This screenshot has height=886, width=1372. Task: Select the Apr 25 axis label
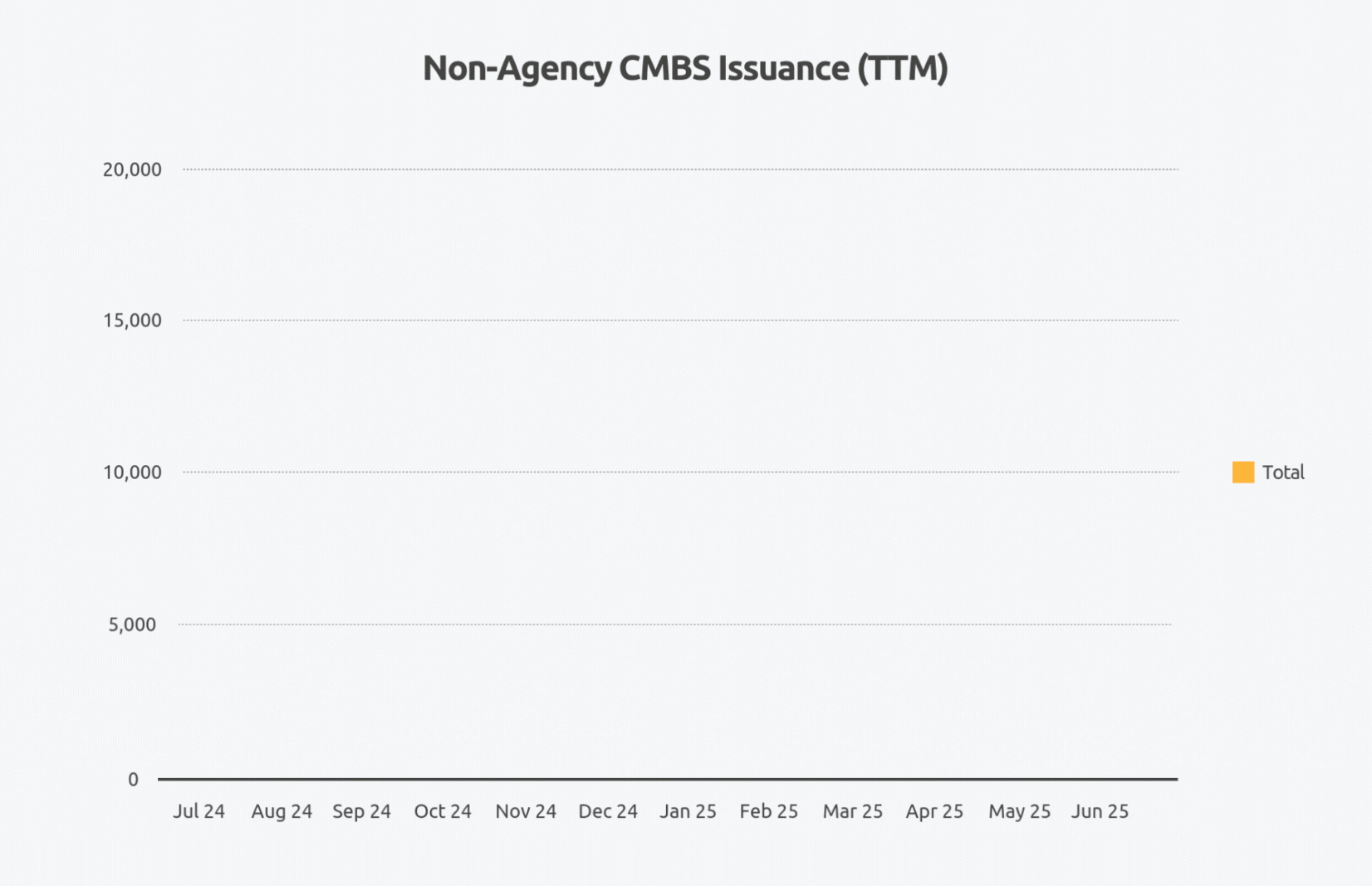point(934,811)
